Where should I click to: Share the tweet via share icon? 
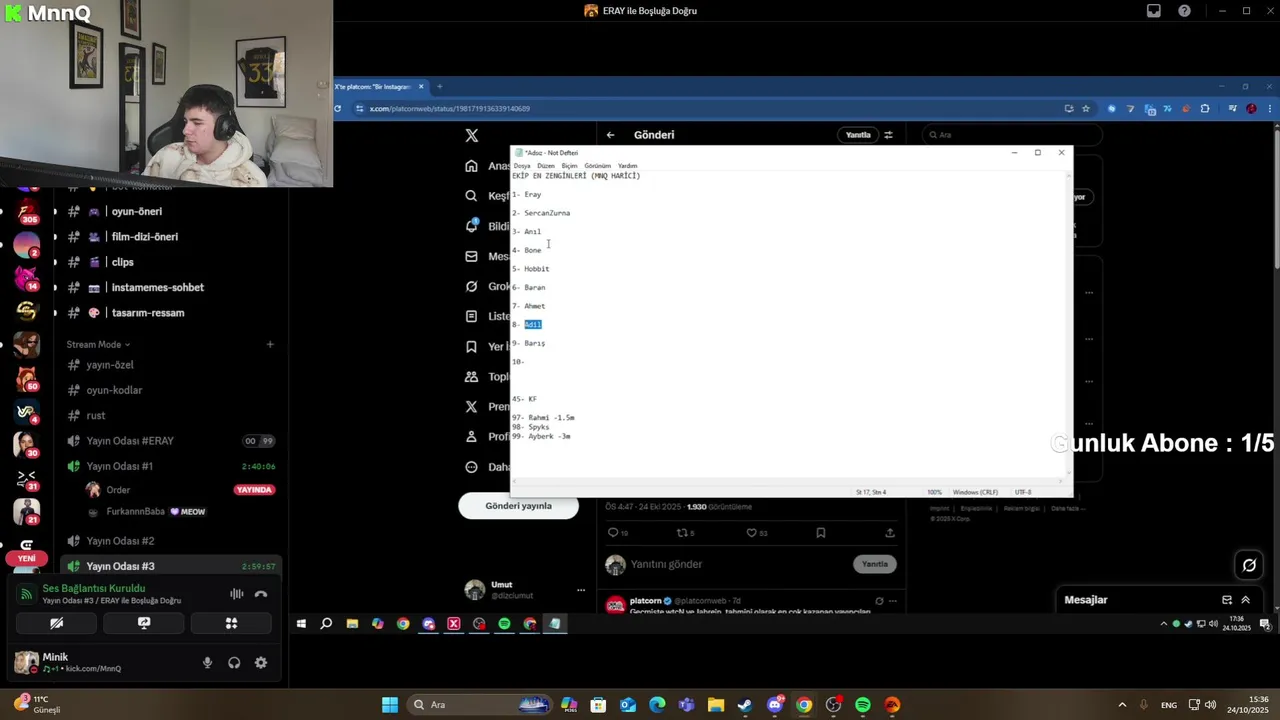(x=890, y=533)
